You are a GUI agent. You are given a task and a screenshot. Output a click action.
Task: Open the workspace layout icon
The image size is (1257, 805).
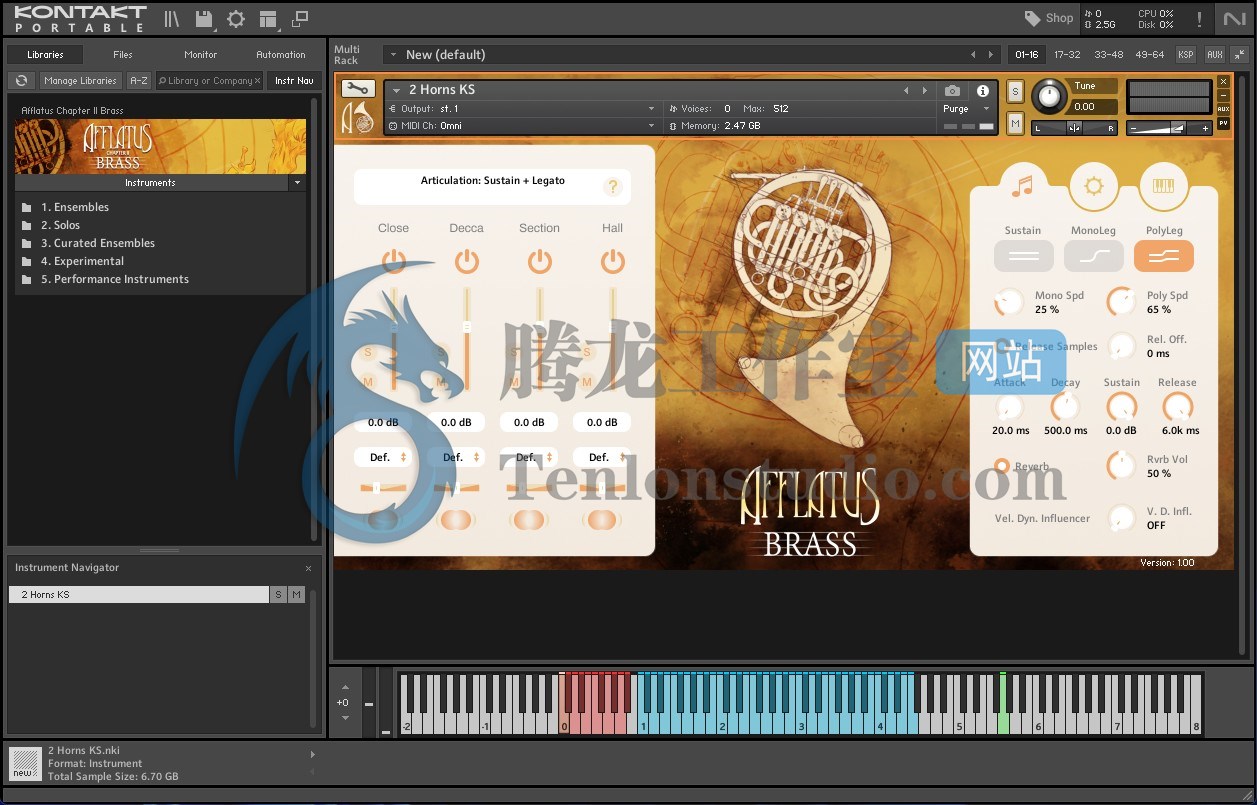[268, 18]
